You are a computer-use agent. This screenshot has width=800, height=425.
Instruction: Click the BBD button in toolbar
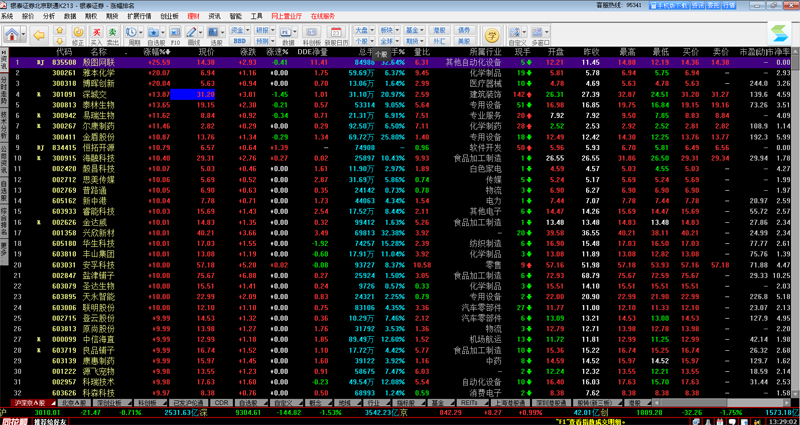coord(240,41)
